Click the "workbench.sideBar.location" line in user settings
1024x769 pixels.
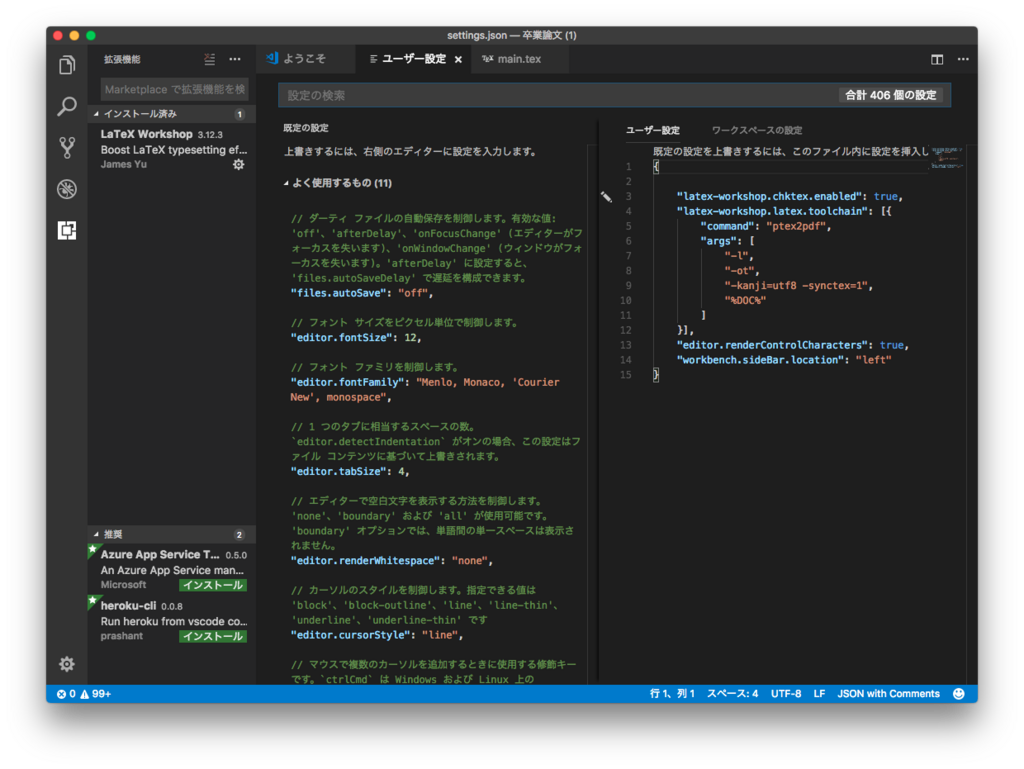point(784,360)
